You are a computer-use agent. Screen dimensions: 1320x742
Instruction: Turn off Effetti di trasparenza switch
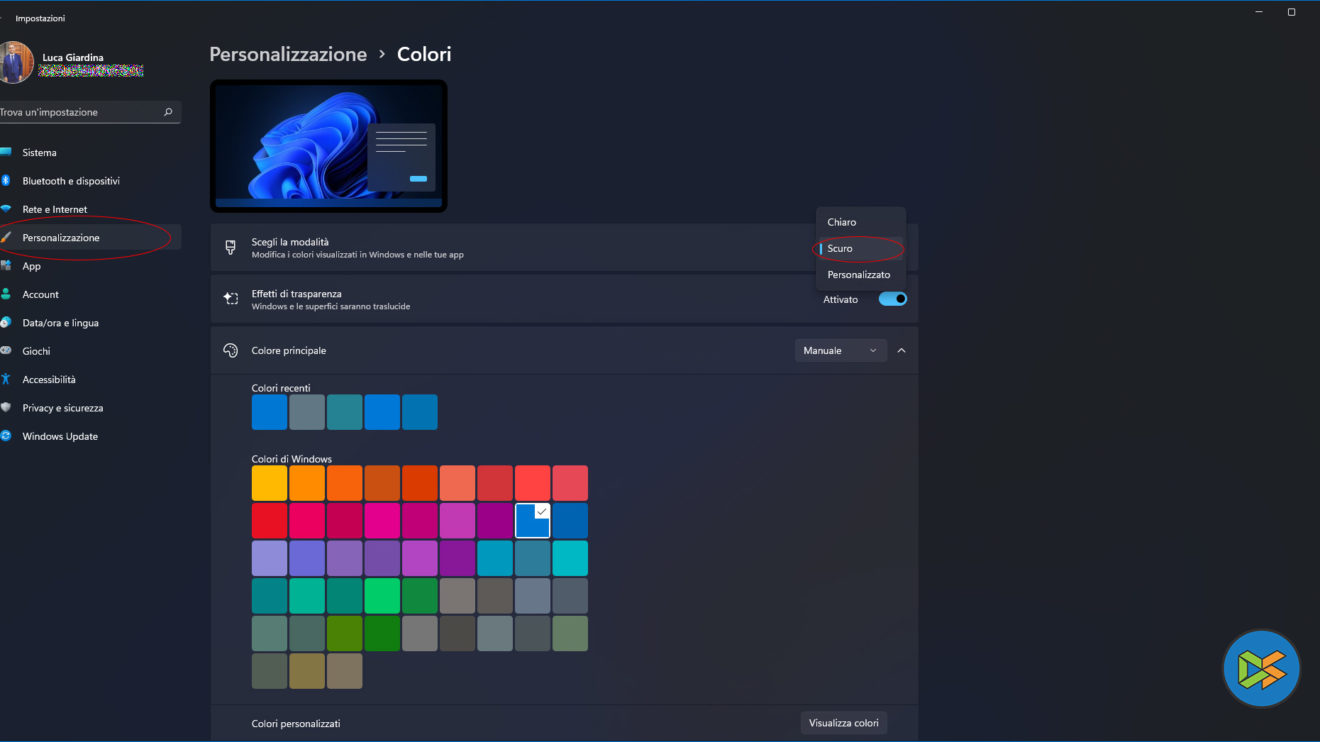click(x=893, y=299)
